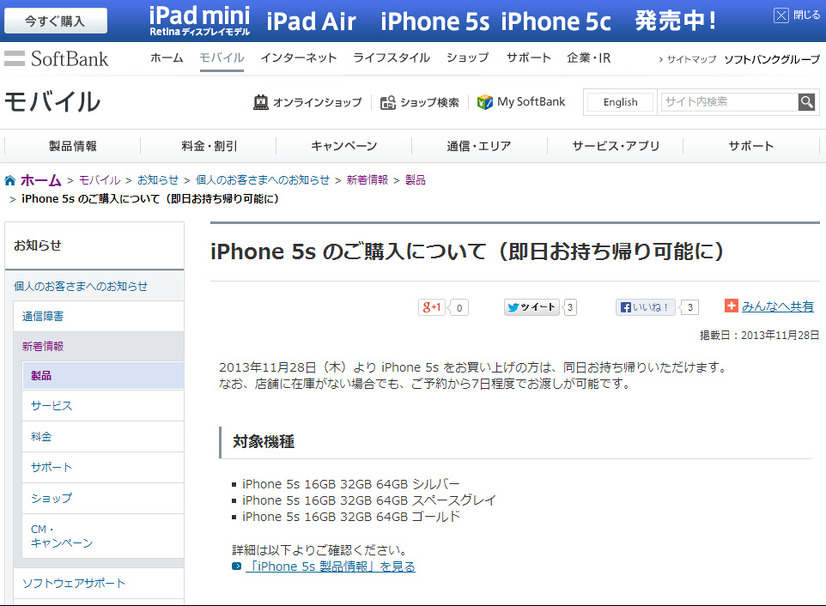Click 個人のお客さまへのお知らせ breadcrumb link

coord(262,180)
